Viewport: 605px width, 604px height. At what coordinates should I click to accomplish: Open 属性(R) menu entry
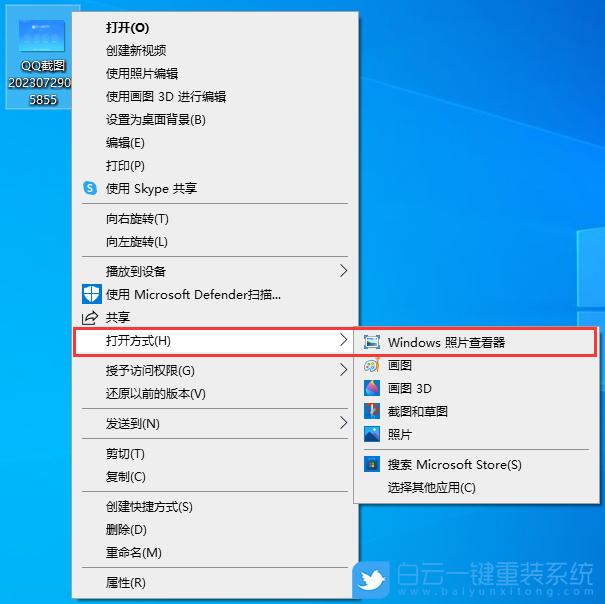point(215,582)
